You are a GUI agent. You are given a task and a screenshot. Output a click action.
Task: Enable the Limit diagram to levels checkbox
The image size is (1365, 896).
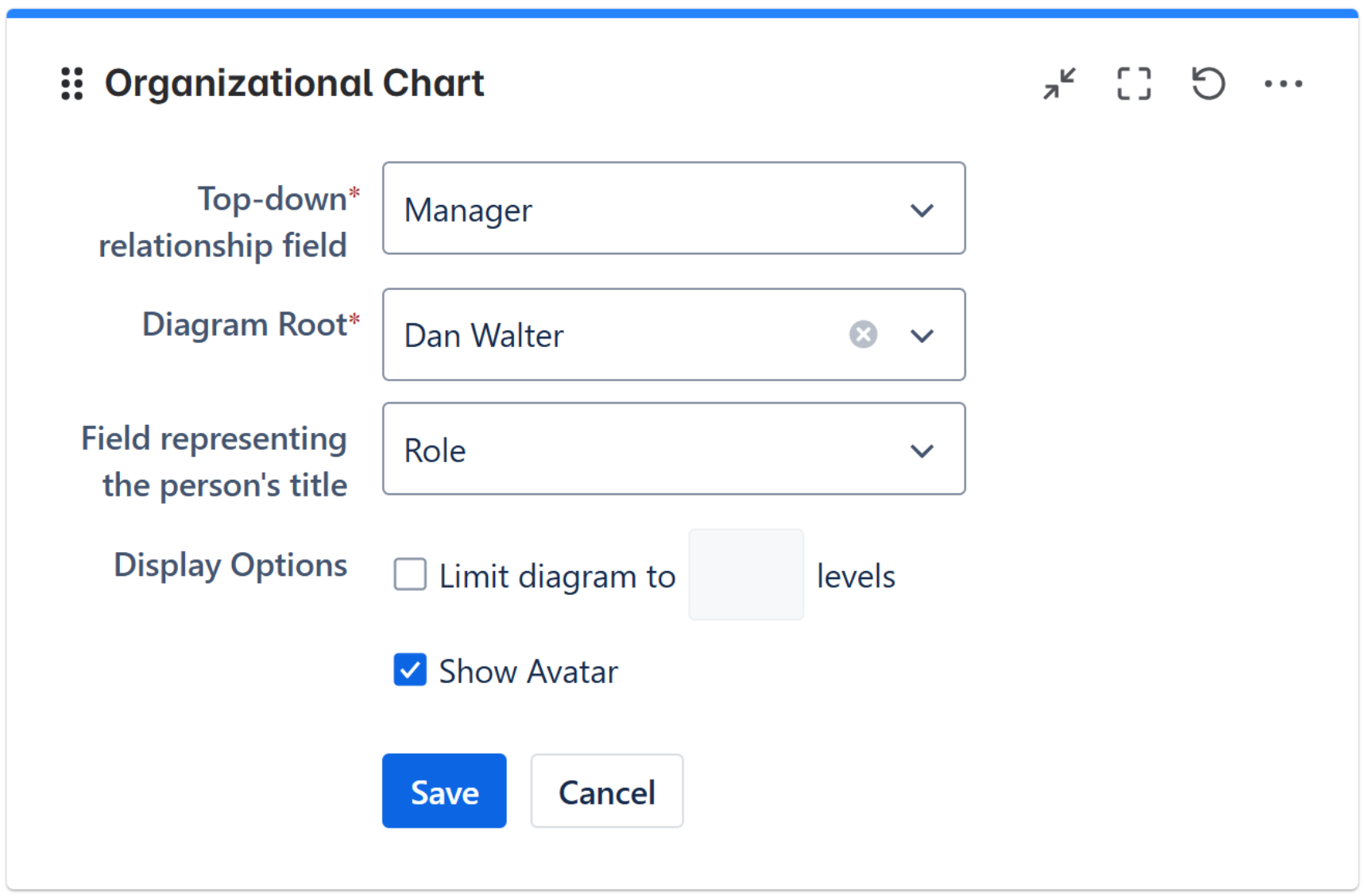[x=410, y=574]
